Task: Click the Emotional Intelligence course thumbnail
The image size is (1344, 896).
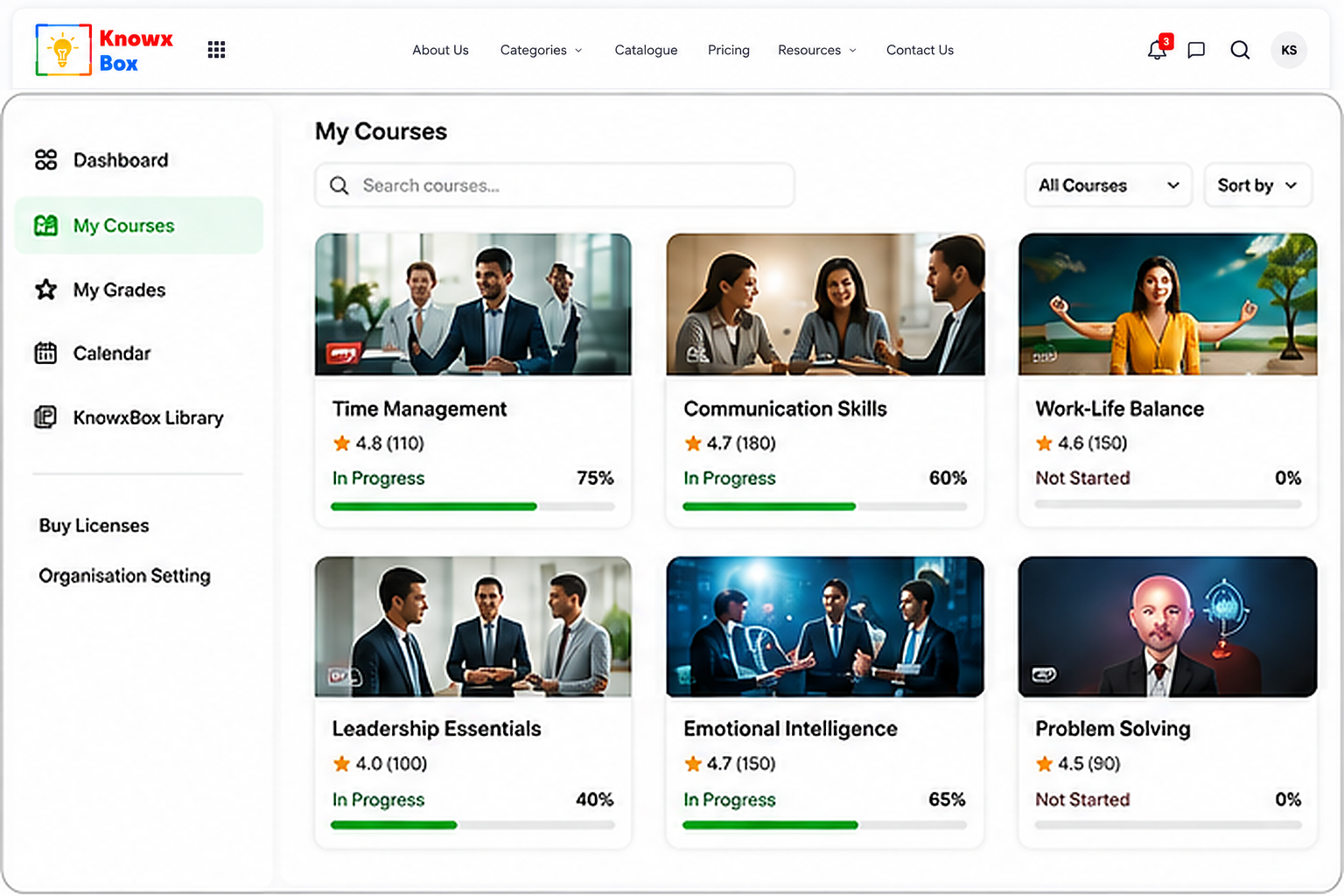Action: coord(825,626)
